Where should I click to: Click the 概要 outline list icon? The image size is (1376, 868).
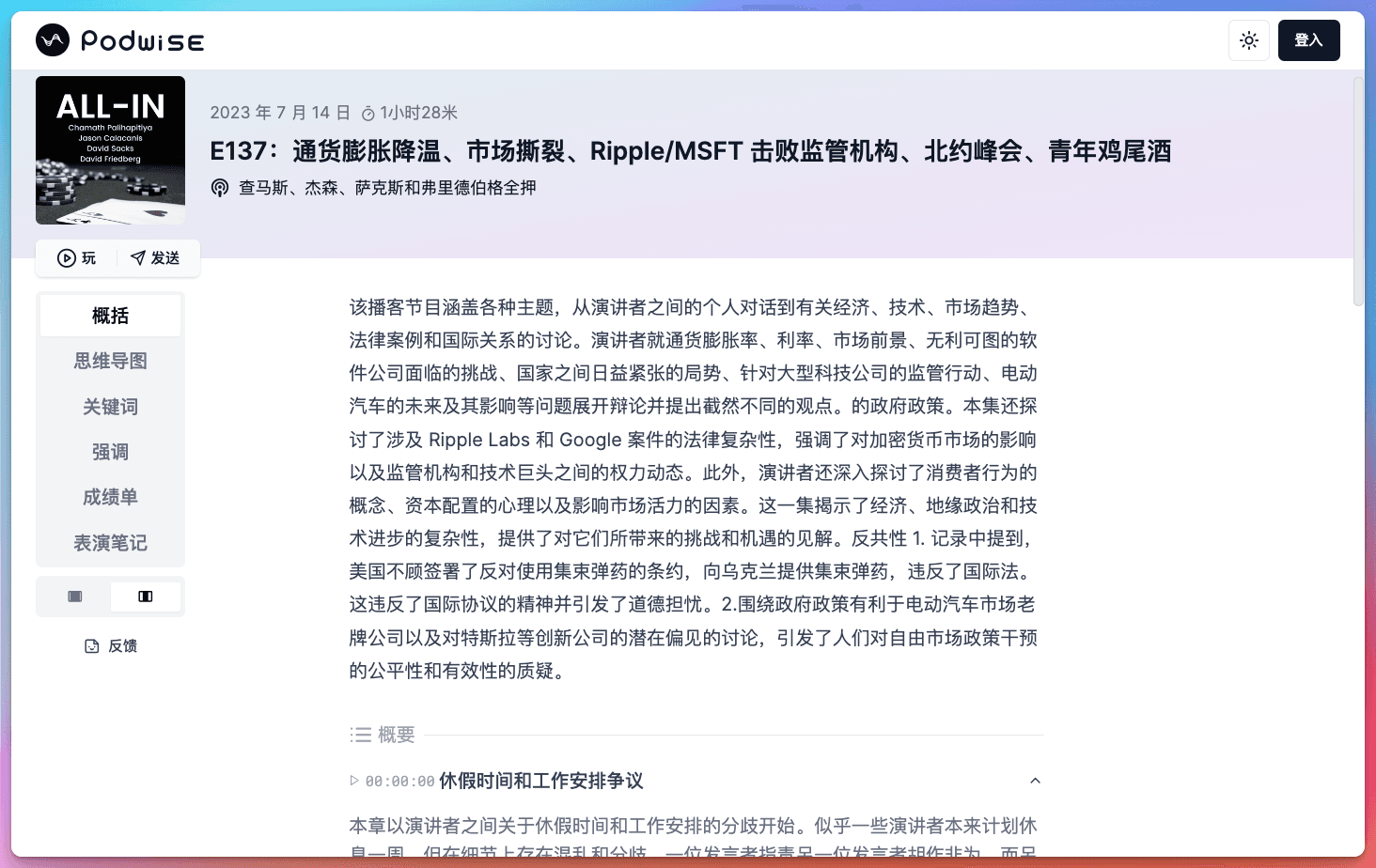coord(361,735)
